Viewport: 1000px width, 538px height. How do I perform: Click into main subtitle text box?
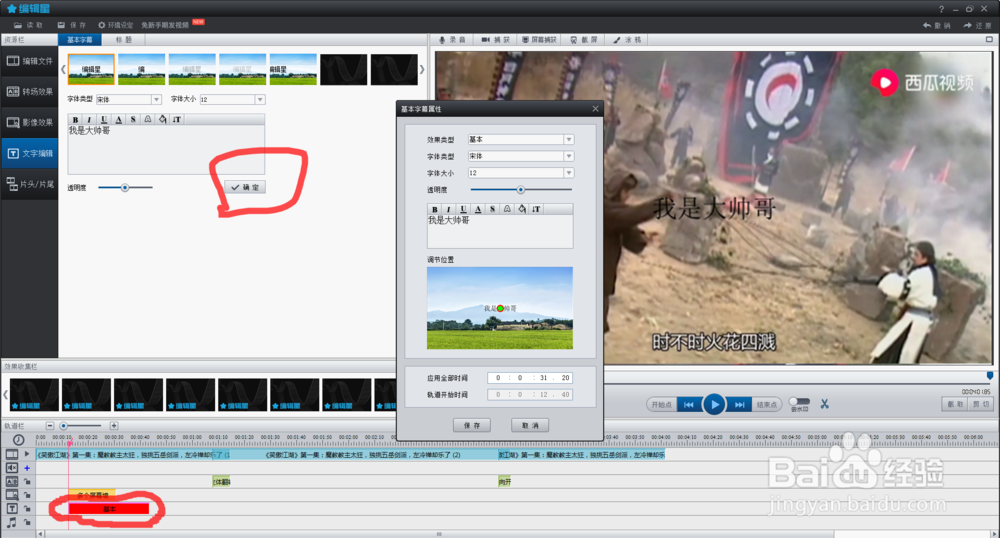[x=166, y=149]
